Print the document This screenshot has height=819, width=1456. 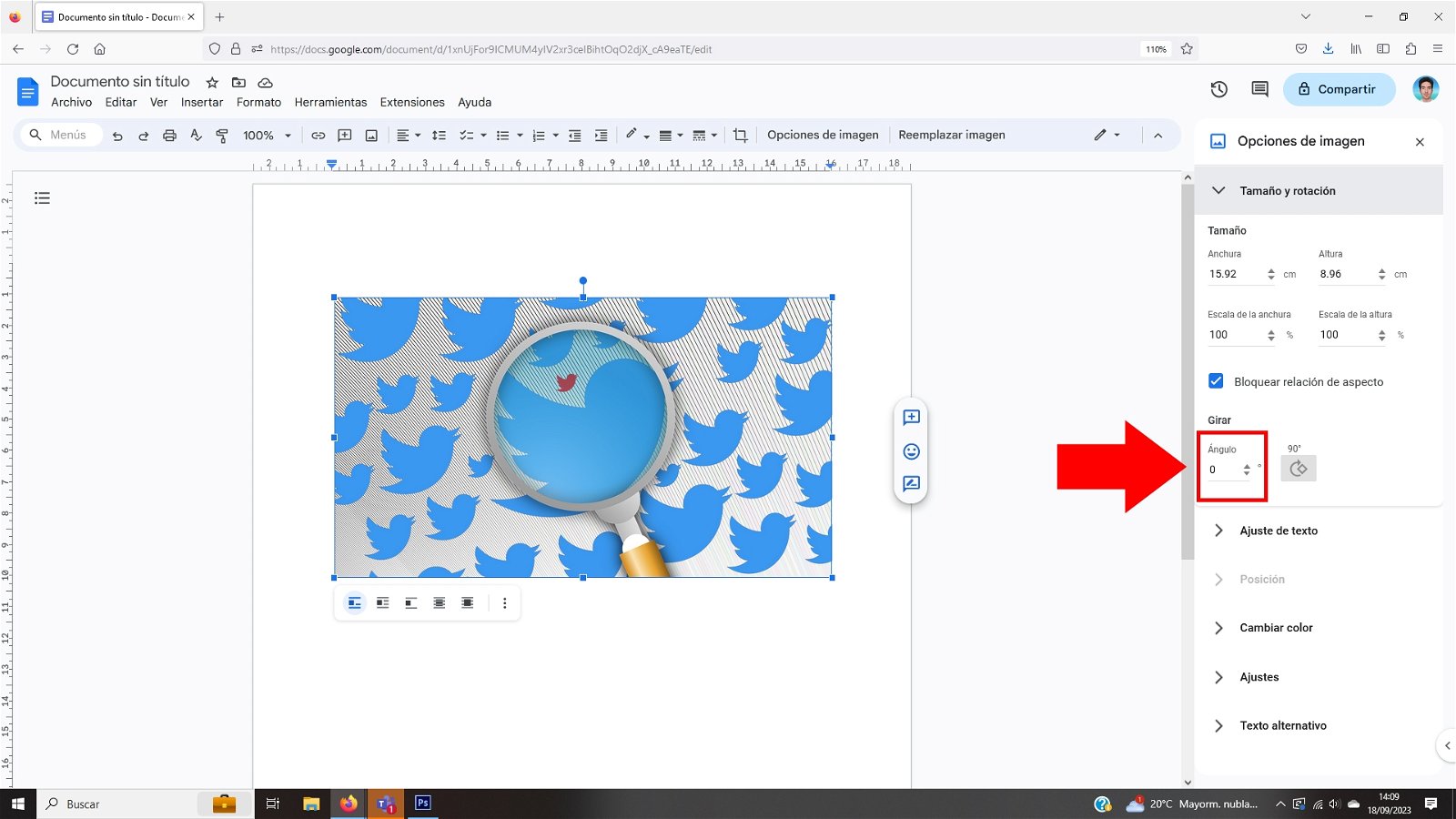(x=169, y=136)
